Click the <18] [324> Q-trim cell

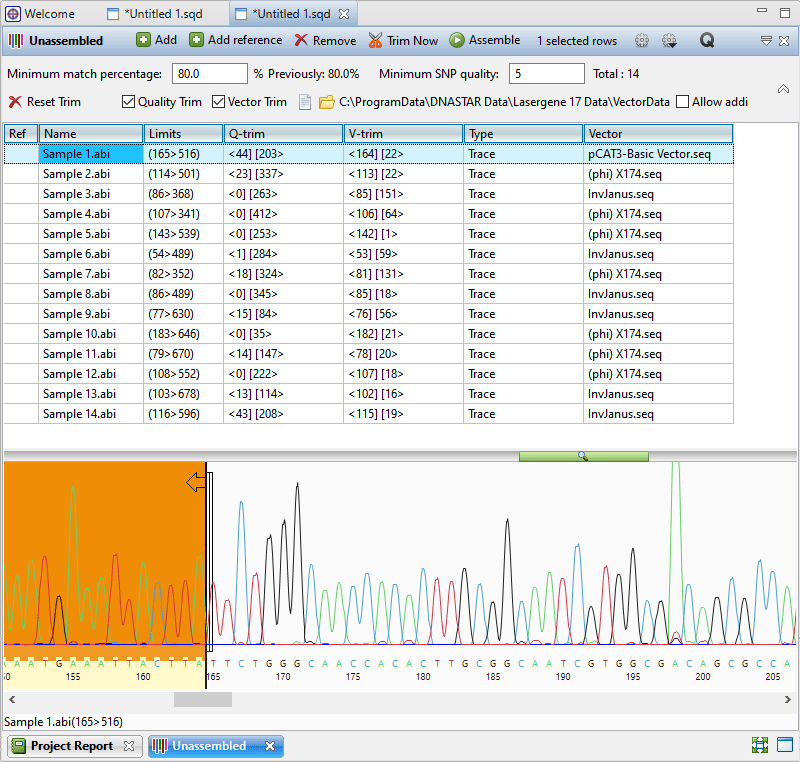pyautogui.click(x=283, y=274)
